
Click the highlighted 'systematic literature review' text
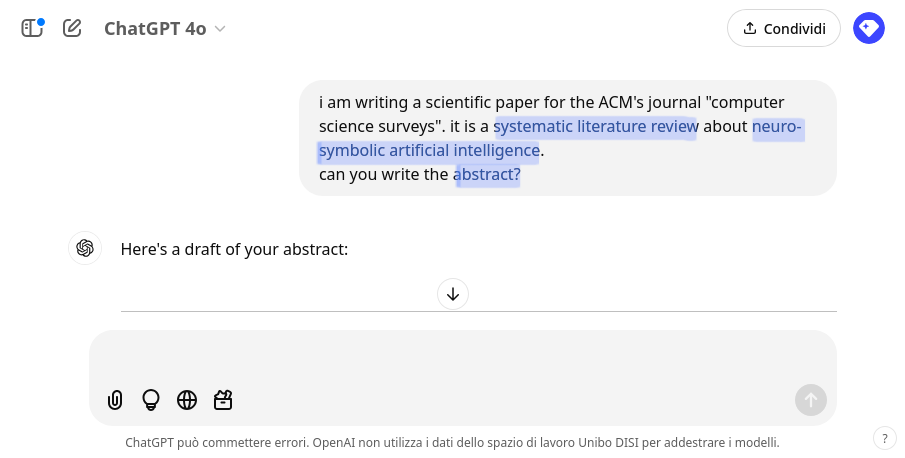point(596,126)
